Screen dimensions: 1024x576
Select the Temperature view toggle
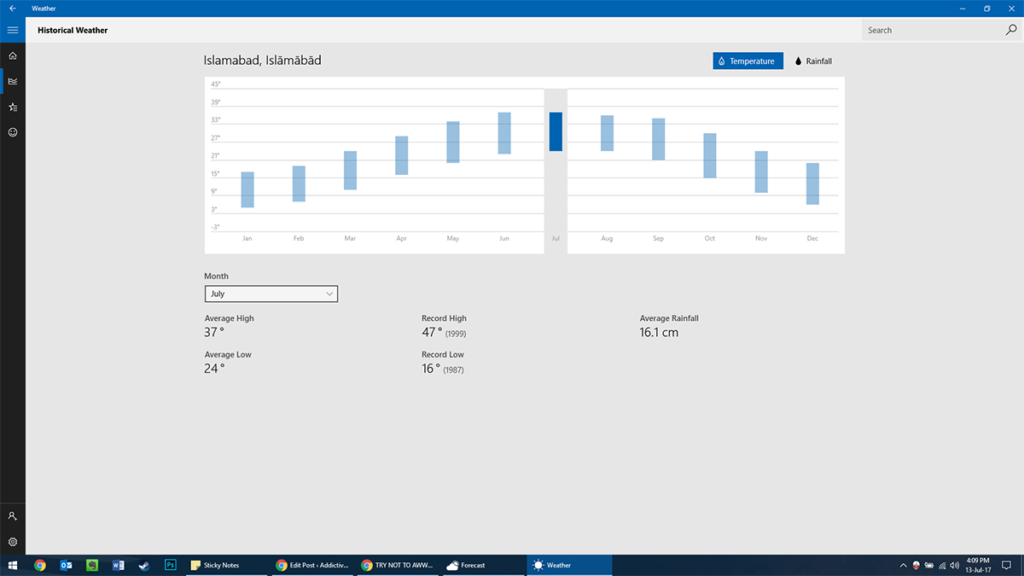(747, 60)
